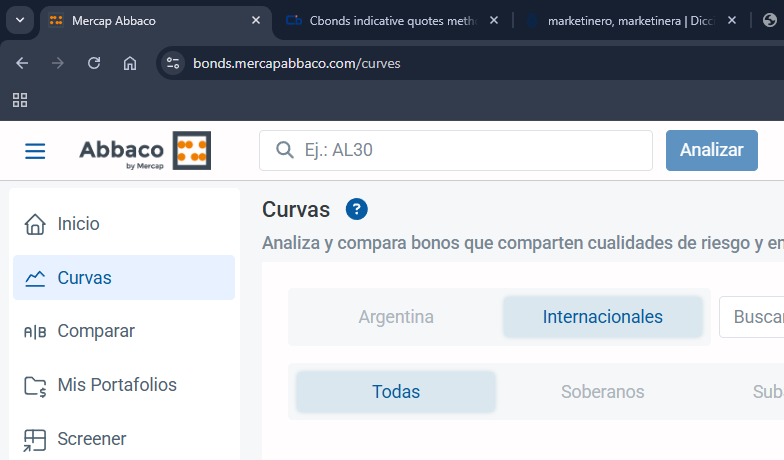The height and width of the screenshot is (460, 784).
Task: Click the Buscar input field
Action: click(x=752, y=317)
